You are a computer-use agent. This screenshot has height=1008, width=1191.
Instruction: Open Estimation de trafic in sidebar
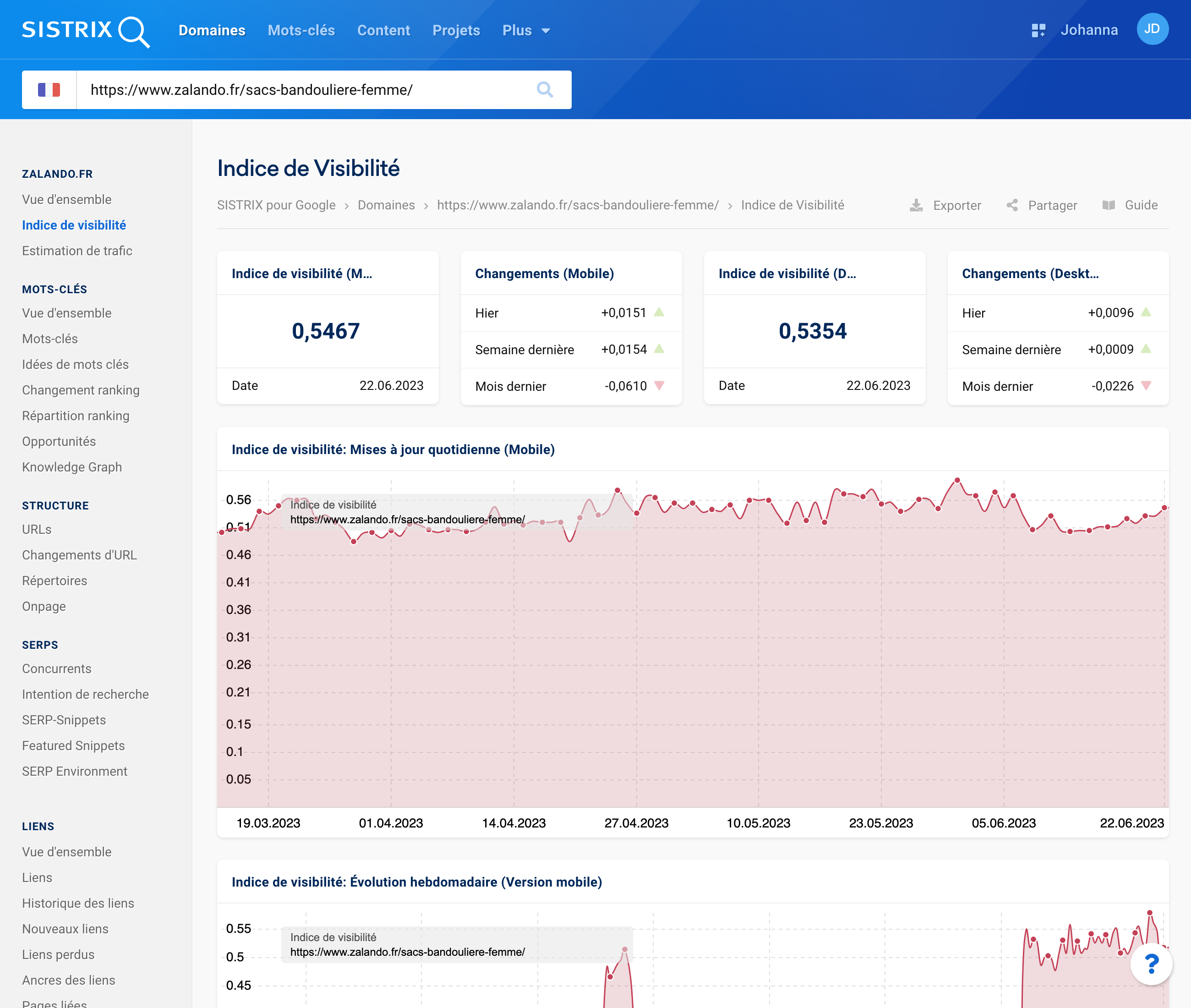pos(77,251)
